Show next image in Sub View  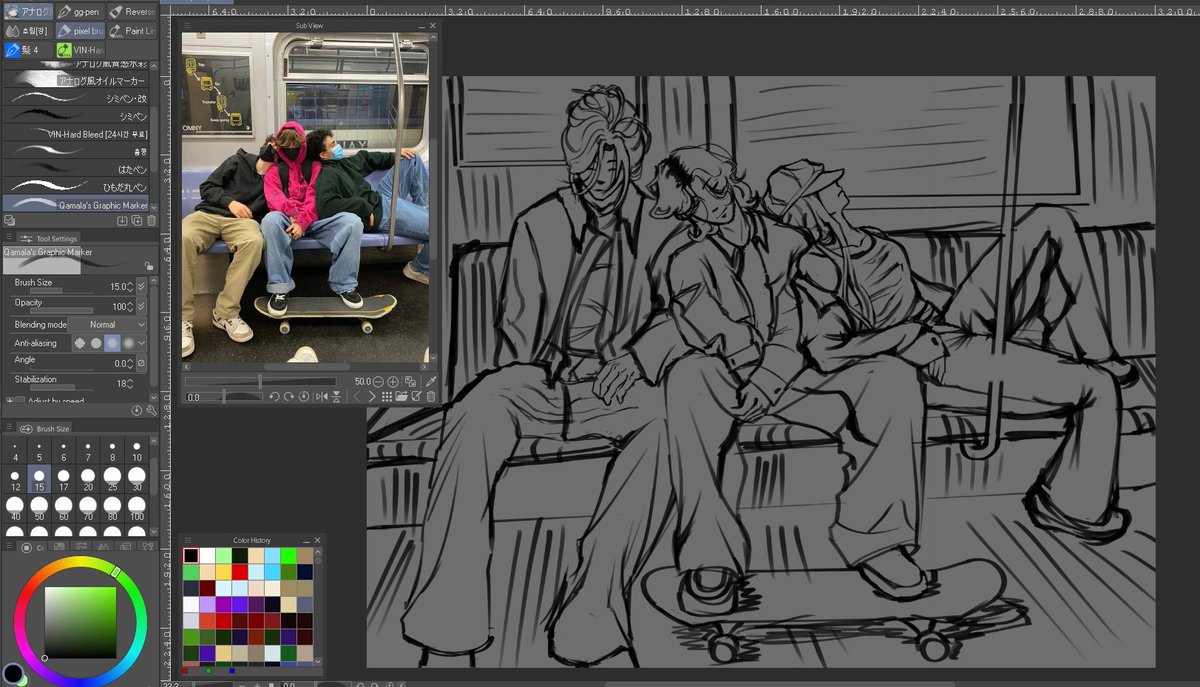tap(372, 397)
